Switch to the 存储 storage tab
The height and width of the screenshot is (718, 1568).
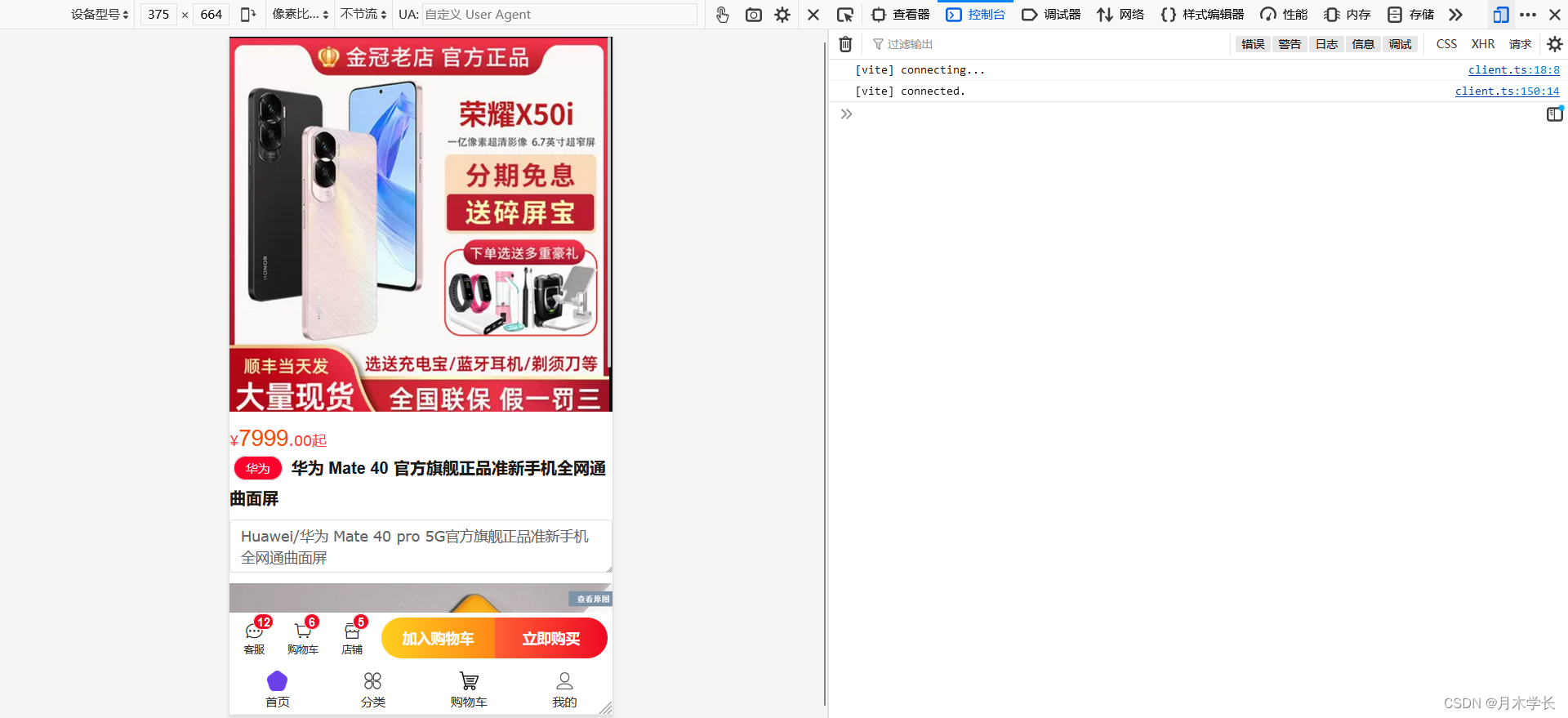point(1411,15)
